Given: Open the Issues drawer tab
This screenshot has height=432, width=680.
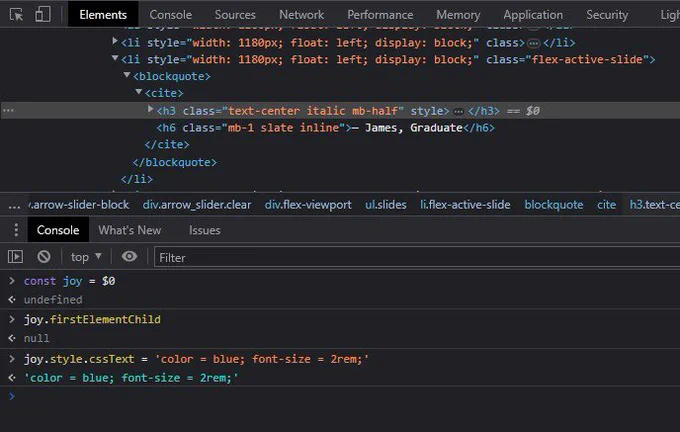Looking at the screenshot, I should click(204, 230).
